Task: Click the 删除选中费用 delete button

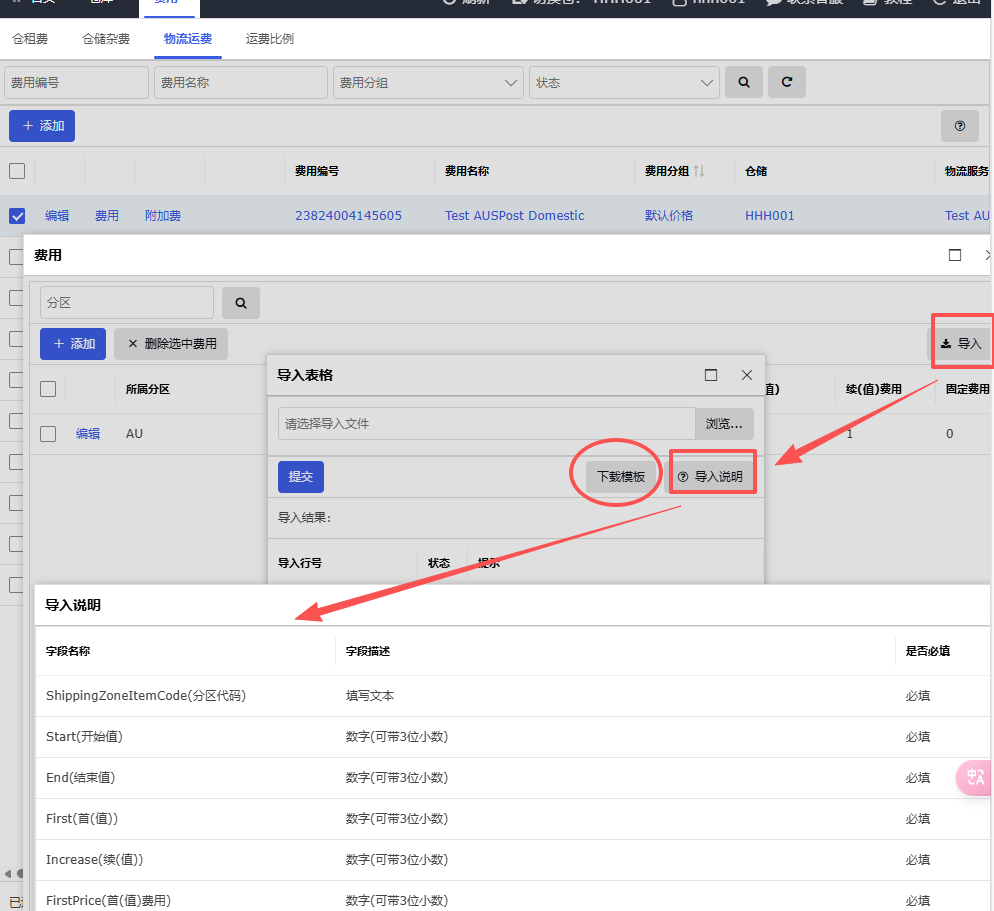Action: 171,344
